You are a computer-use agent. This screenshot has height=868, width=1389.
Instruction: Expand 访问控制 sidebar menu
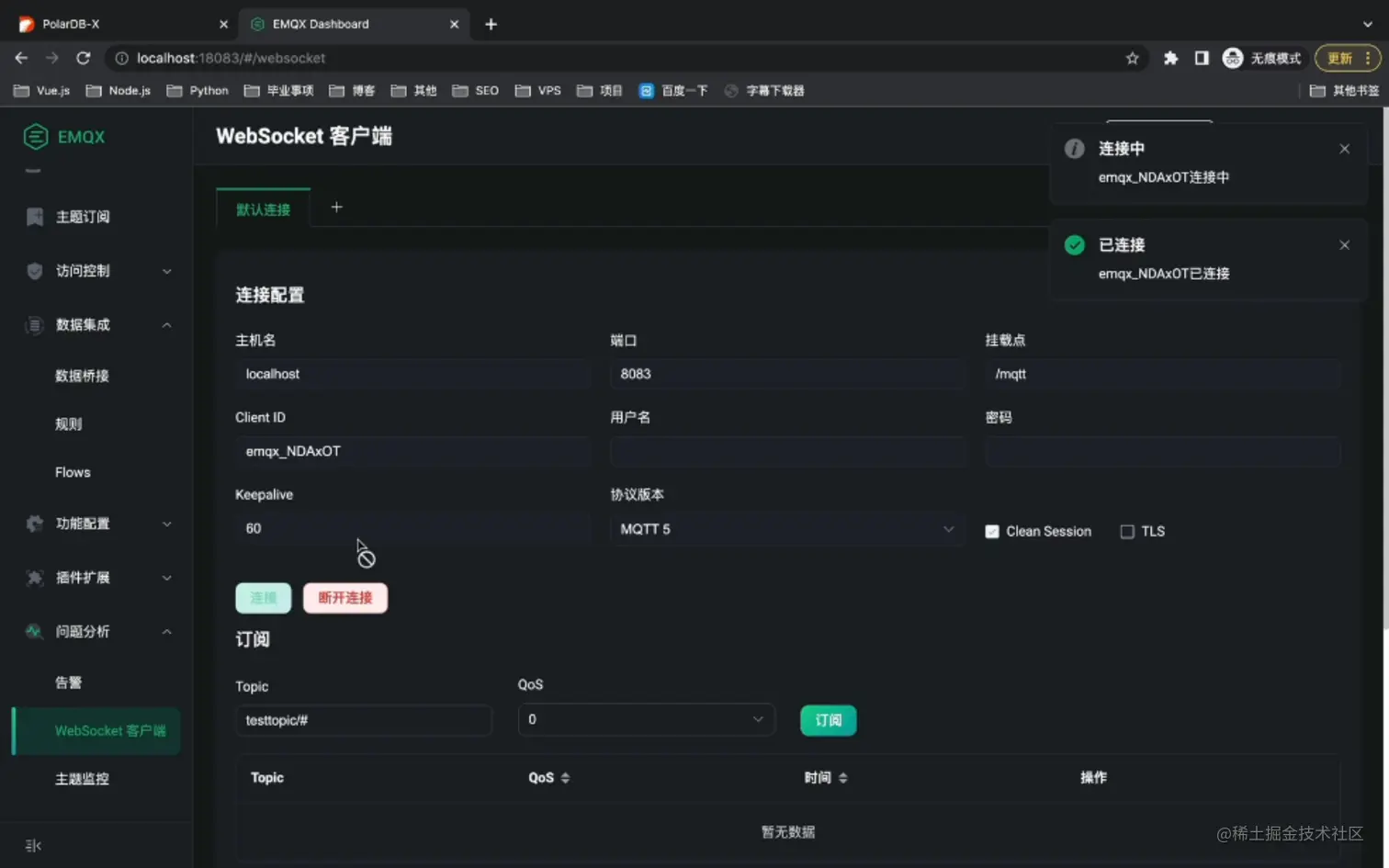click(166, 271)
